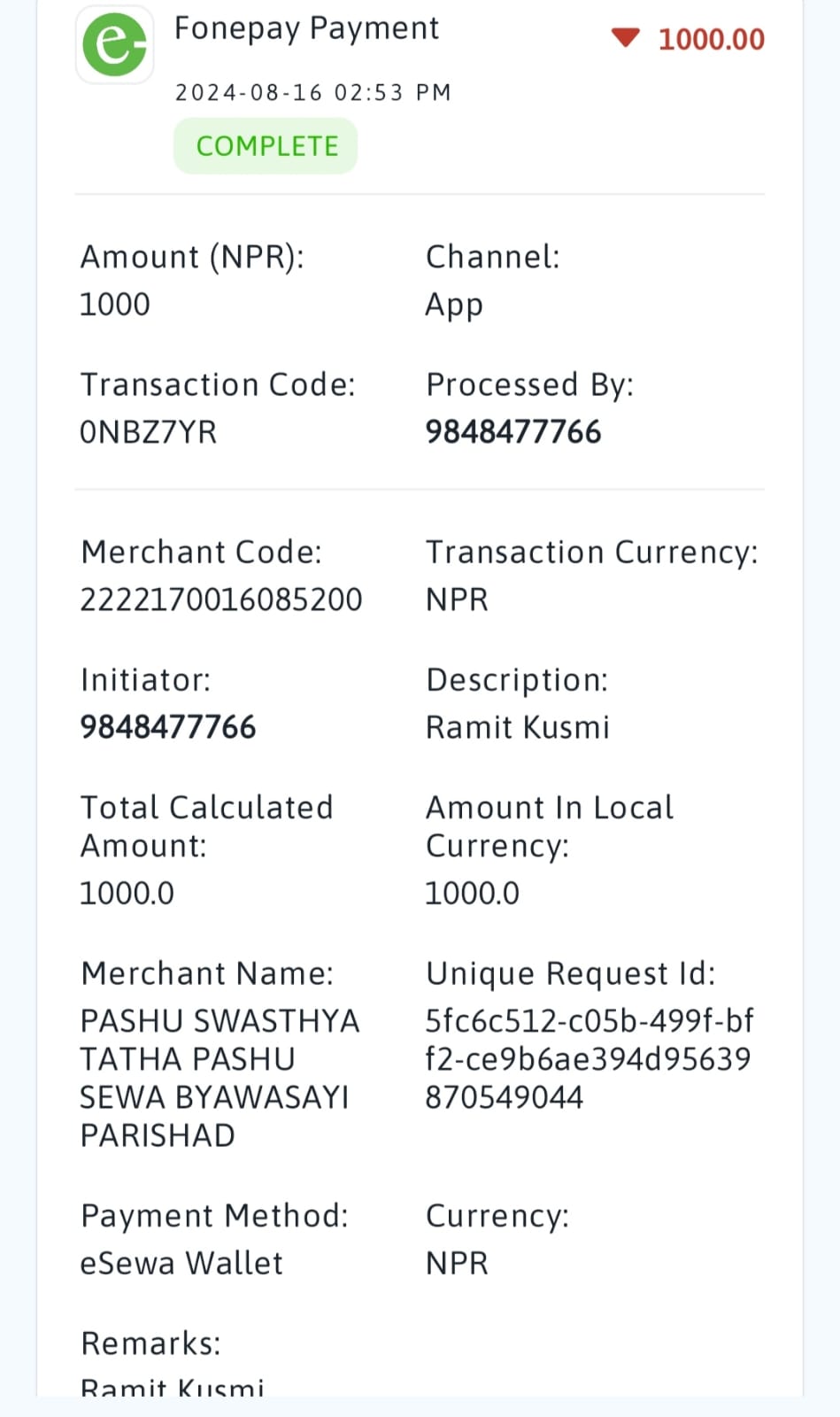Tap the Total Calculated Amount value
The width and height of the screenshot is (840, 1417).
click(127, 893)
